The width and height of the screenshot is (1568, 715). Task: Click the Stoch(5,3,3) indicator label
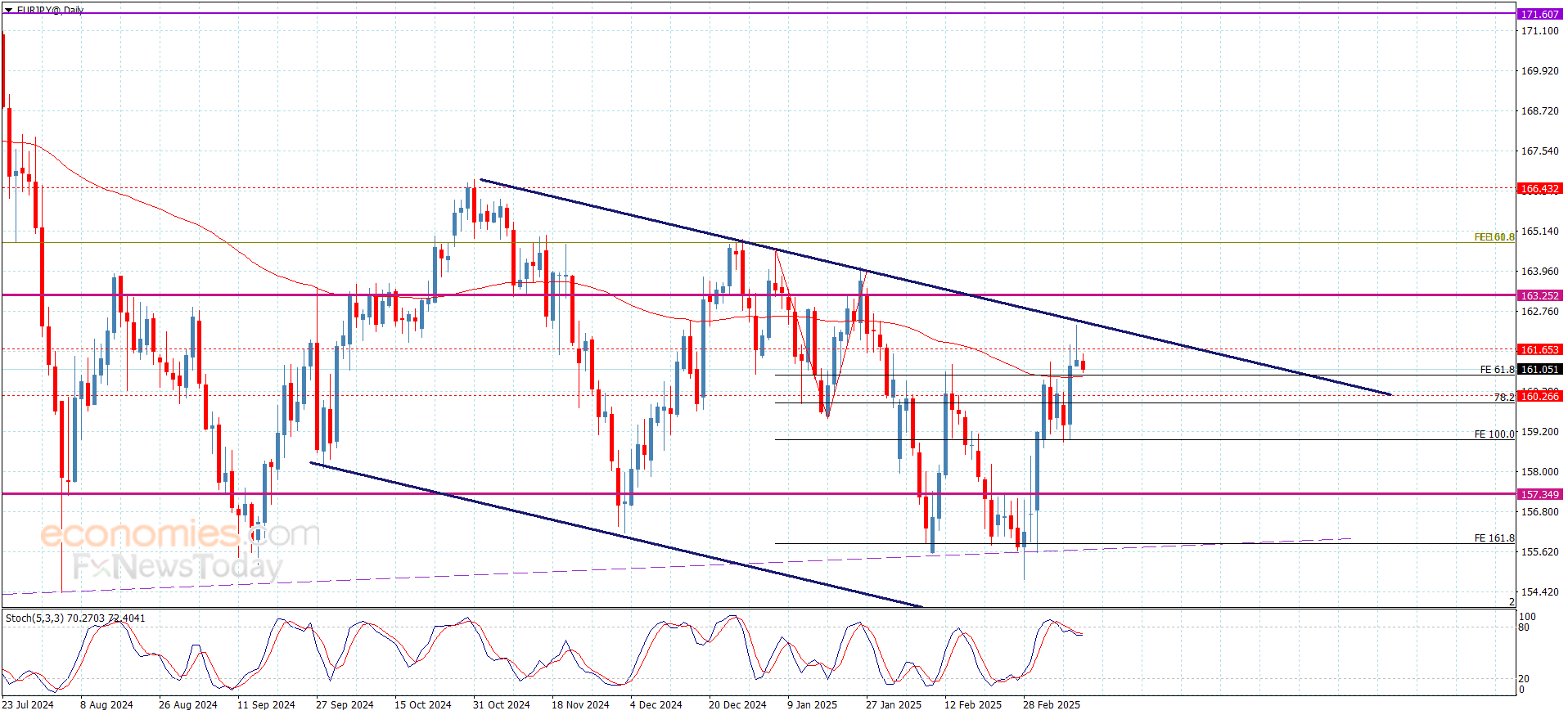75,618
